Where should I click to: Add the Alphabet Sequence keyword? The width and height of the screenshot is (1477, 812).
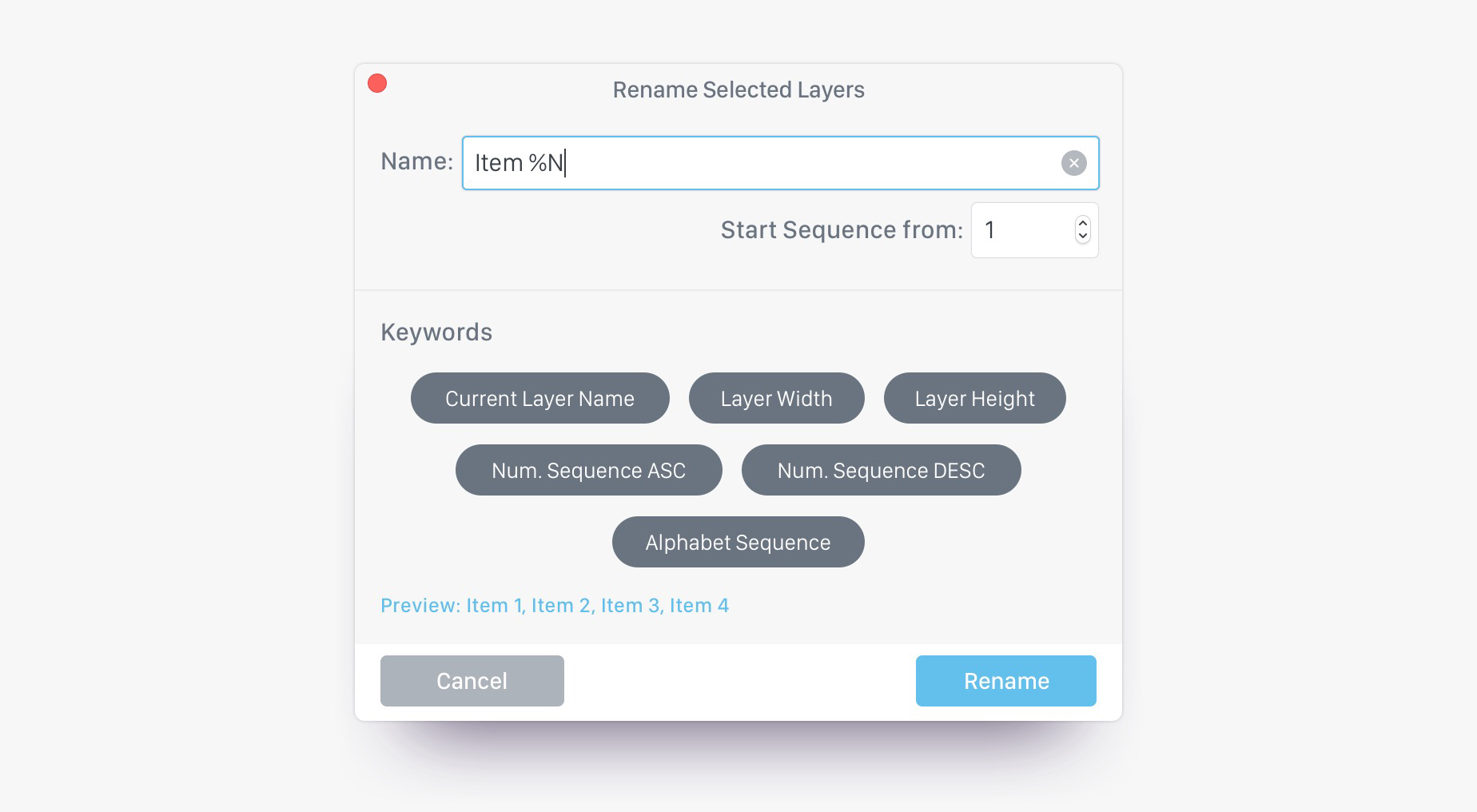click(738, 542)
